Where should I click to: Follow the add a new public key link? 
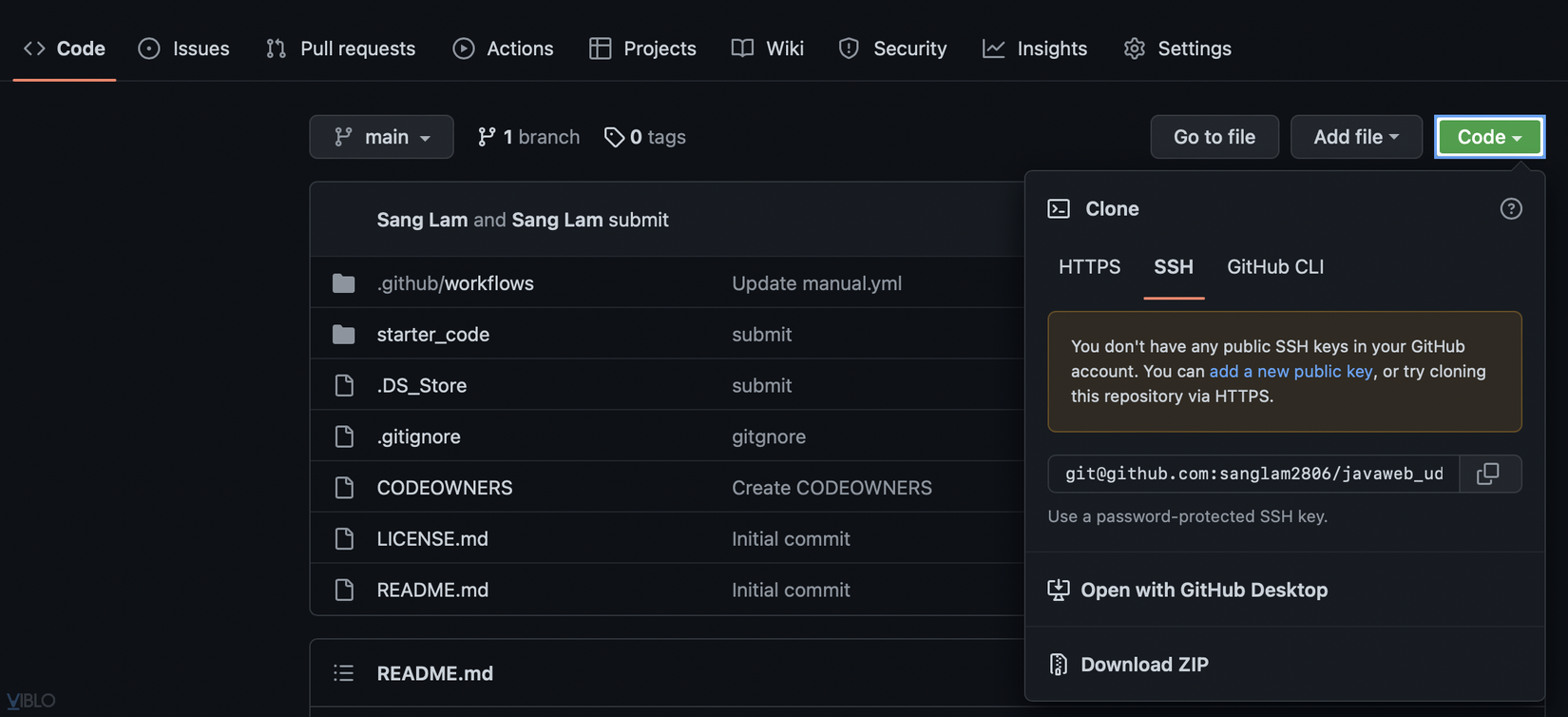coord(1291,372)
